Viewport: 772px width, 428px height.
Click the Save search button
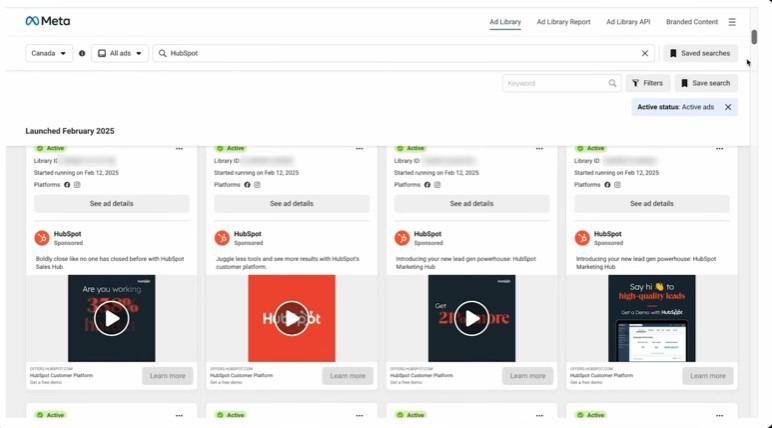(706, 83)
